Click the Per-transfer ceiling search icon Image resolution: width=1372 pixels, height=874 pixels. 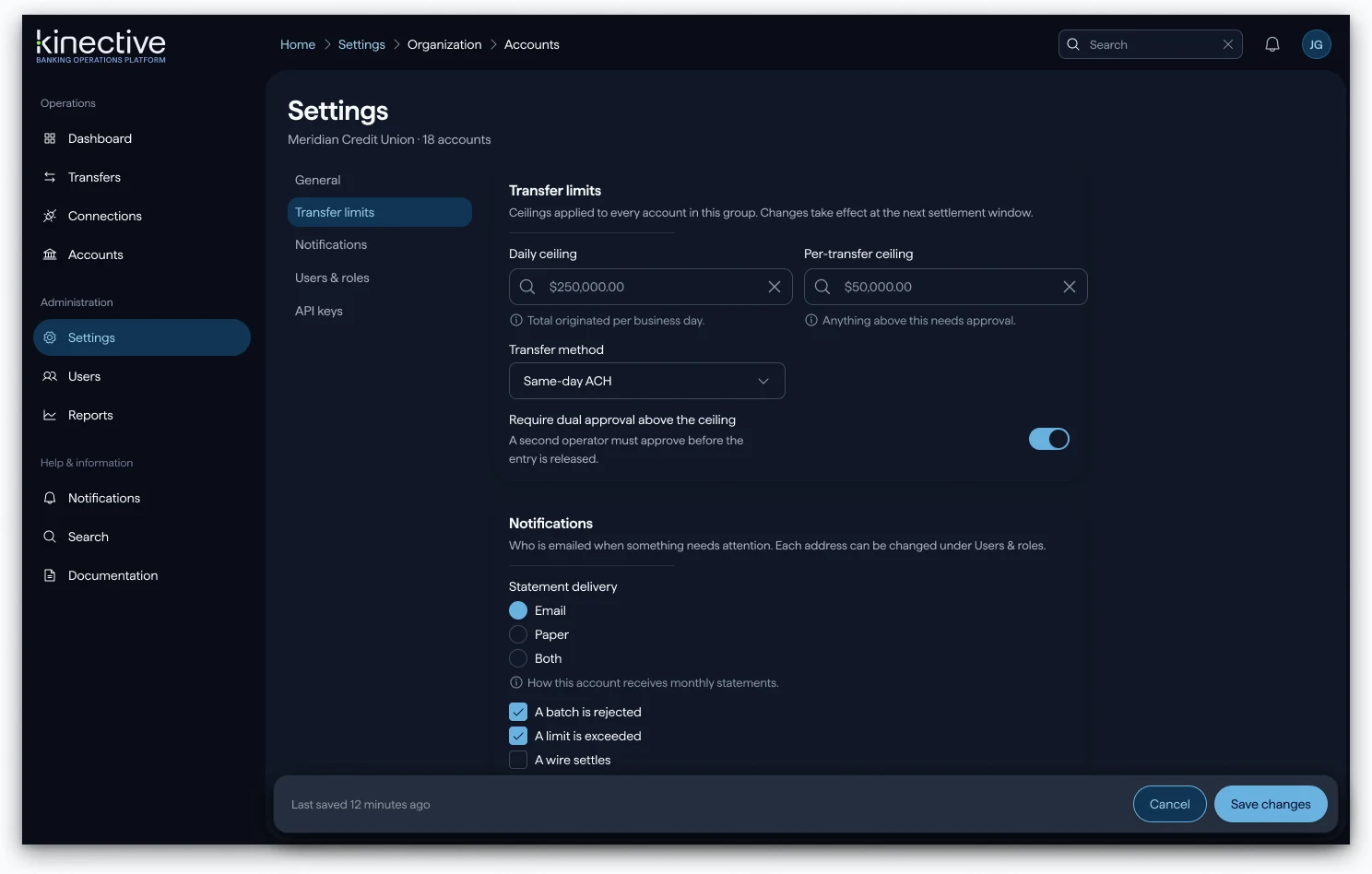[x=822, y=287]
